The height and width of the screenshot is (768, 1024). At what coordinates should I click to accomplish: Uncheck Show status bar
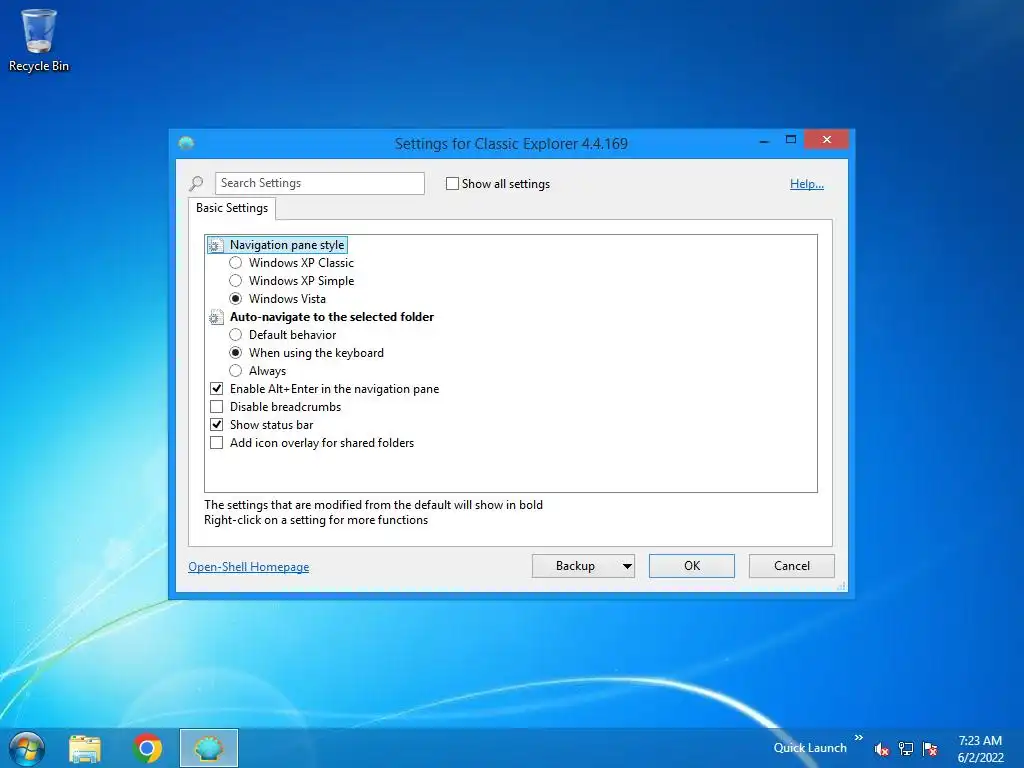coord(217,424)
